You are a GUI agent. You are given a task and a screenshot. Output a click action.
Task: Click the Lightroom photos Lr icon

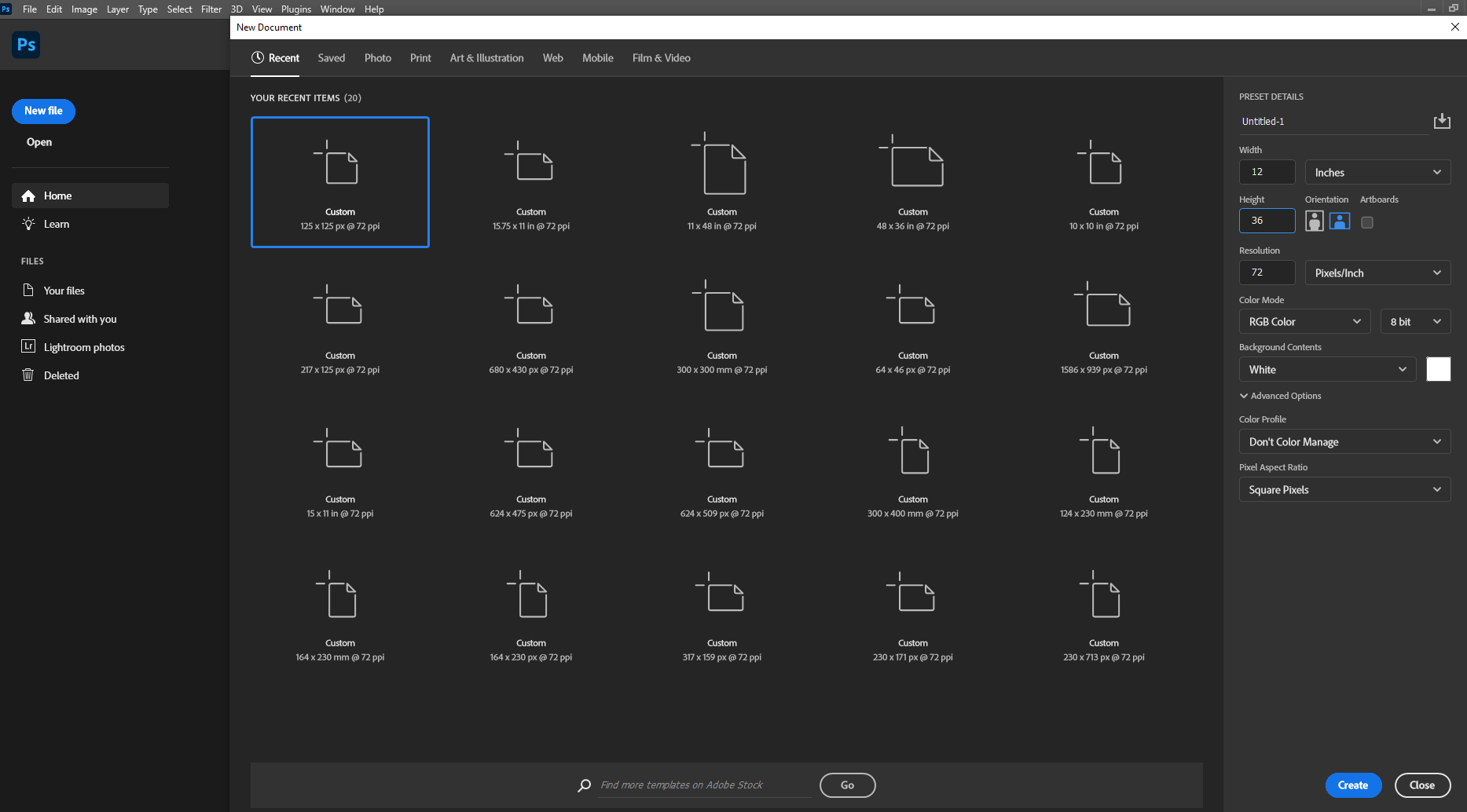tap(28, 346)
